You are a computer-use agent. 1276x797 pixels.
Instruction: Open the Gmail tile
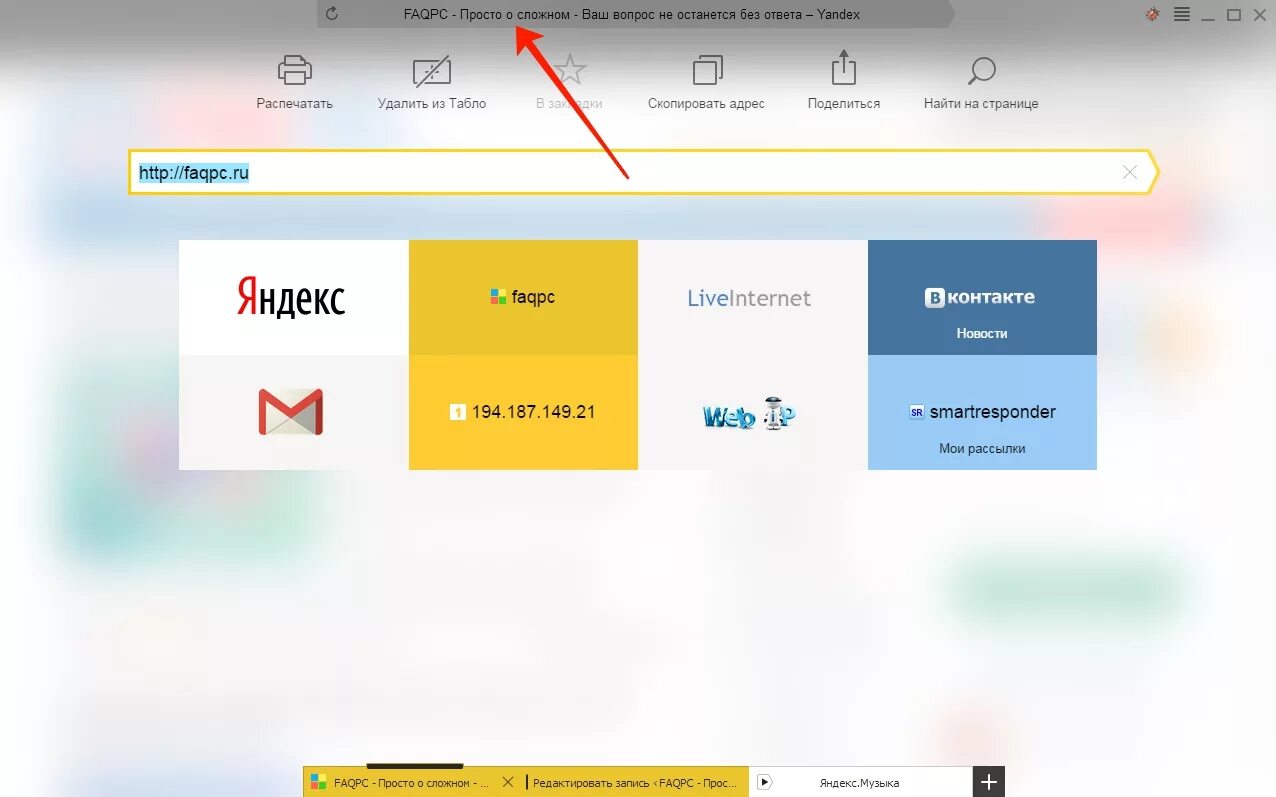(x=294, y=412)
